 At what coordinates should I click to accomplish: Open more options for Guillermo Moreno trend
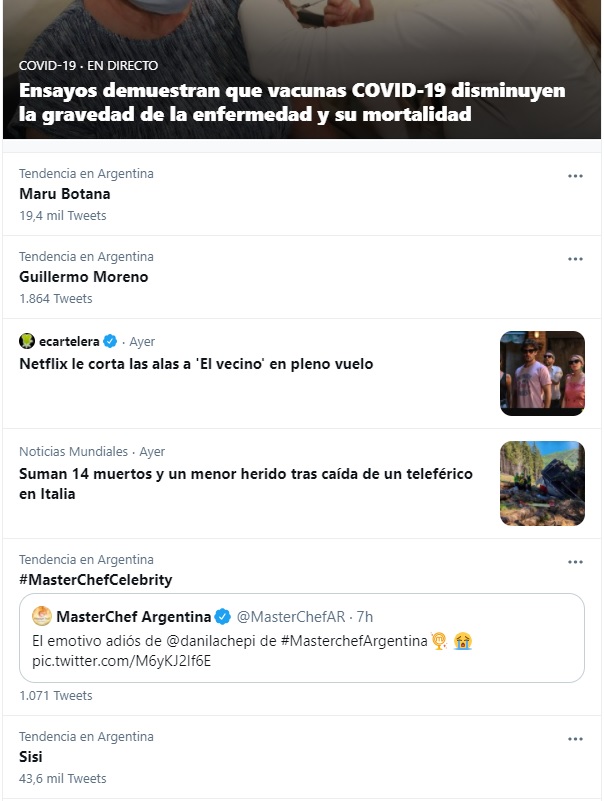[x=575, y=259]
